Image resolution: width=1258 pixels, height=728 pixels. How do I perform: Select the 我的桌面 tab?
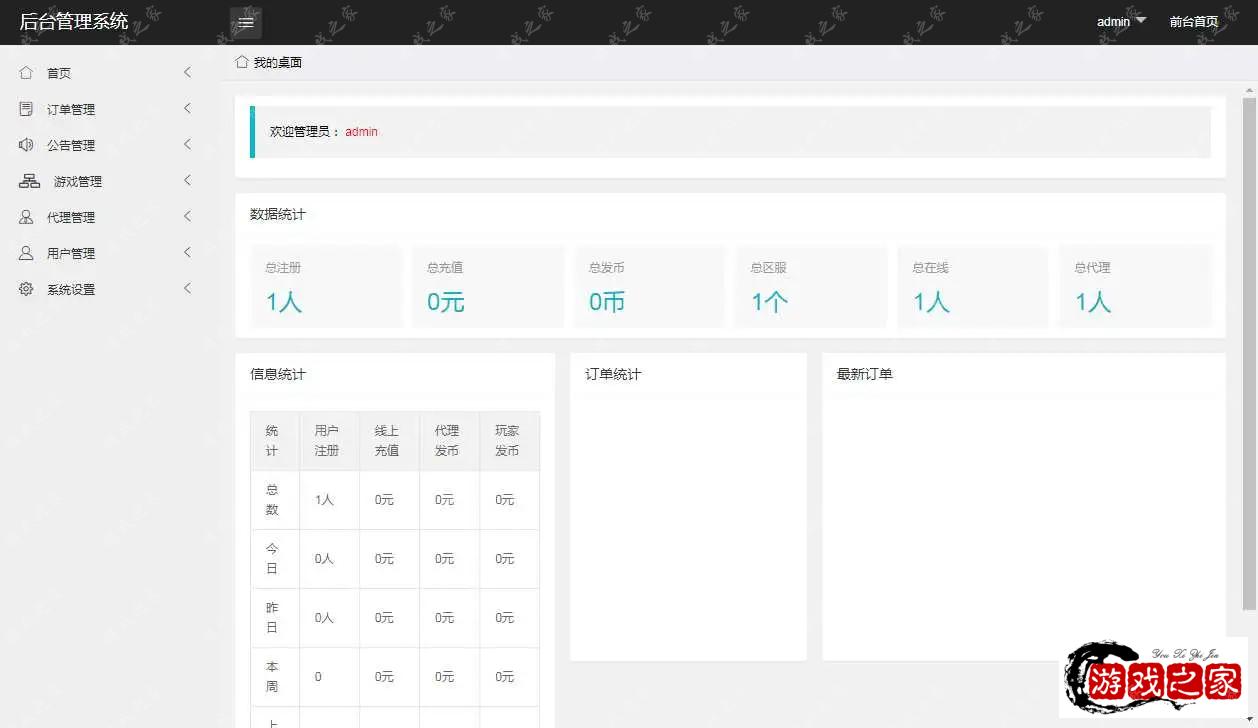click(277, 62)
